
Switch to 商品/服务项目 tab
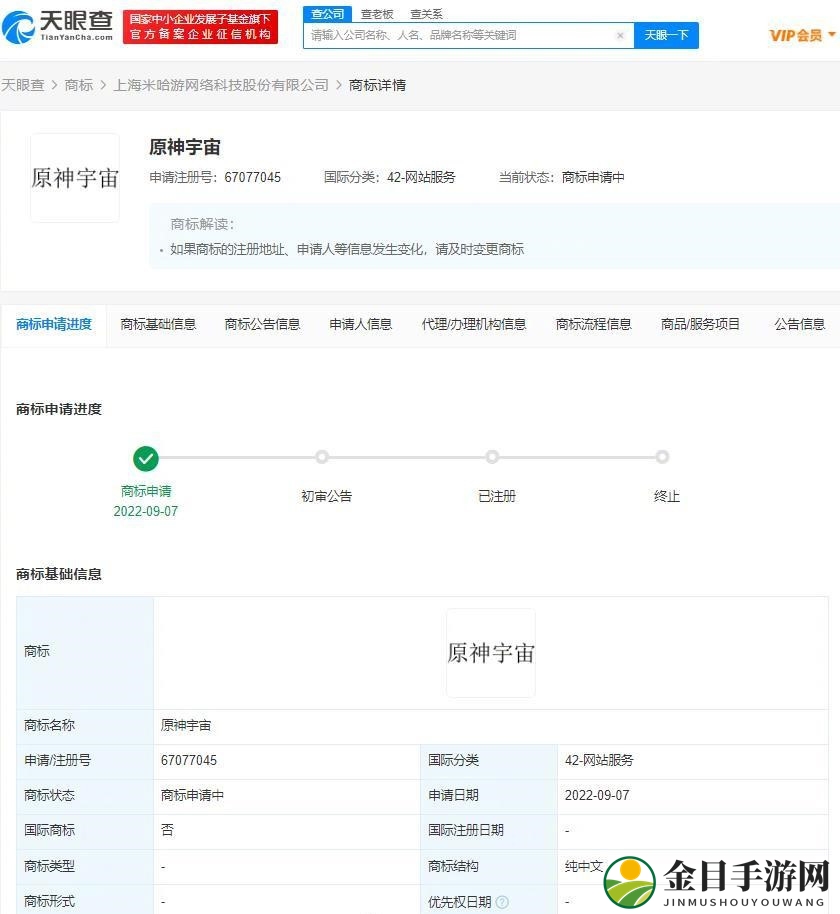point(700,325)
